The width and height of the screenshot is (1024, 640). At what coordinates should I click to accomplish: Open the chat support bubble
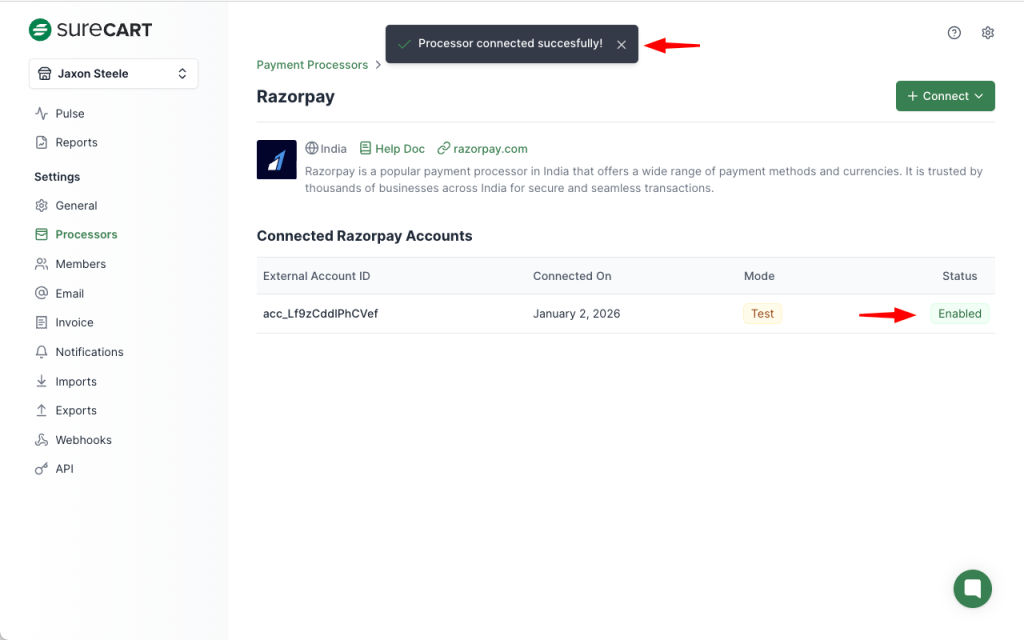972,588
